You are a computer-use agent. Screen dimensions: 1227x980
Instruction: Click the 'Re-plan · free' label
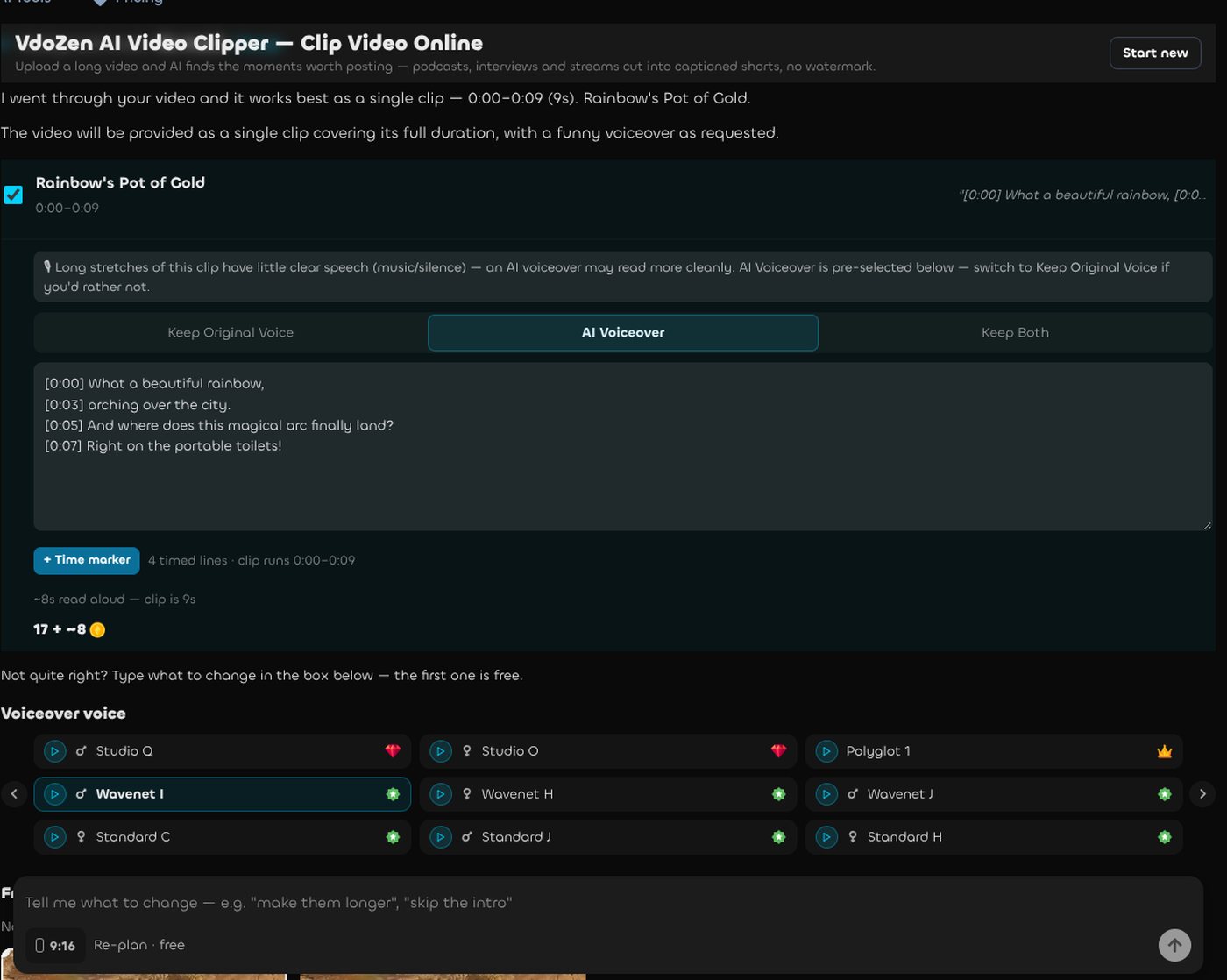[139, 945]
